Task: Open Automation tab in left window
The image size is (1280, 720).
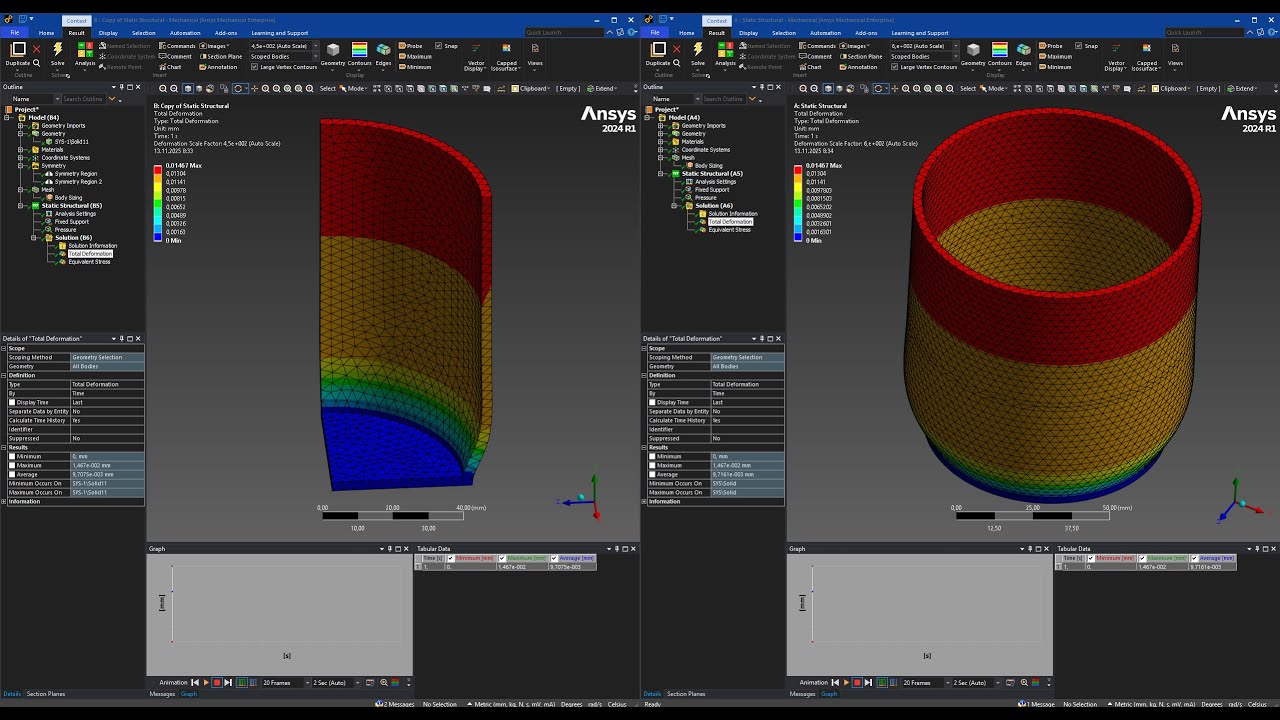Action: [185, 33]
